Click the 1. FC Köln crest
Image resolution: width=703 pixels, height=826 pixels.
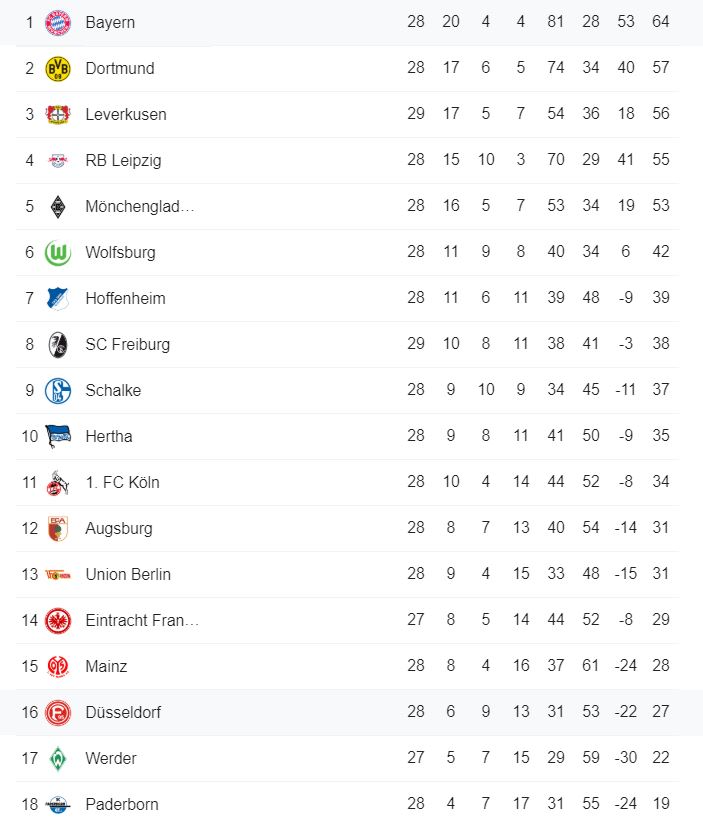(x=58, y=482)
